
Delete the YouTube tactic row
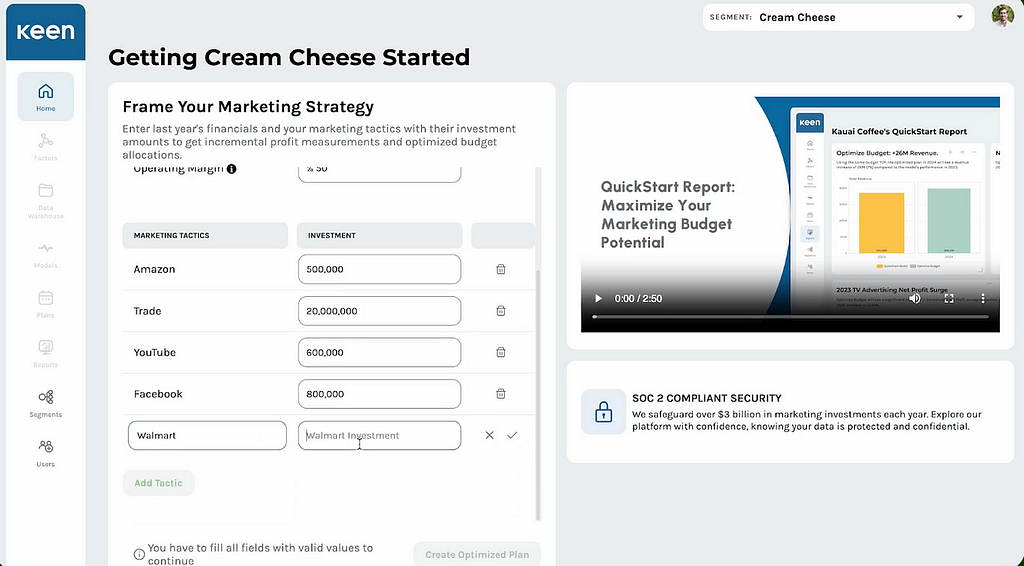coord(501,353)
